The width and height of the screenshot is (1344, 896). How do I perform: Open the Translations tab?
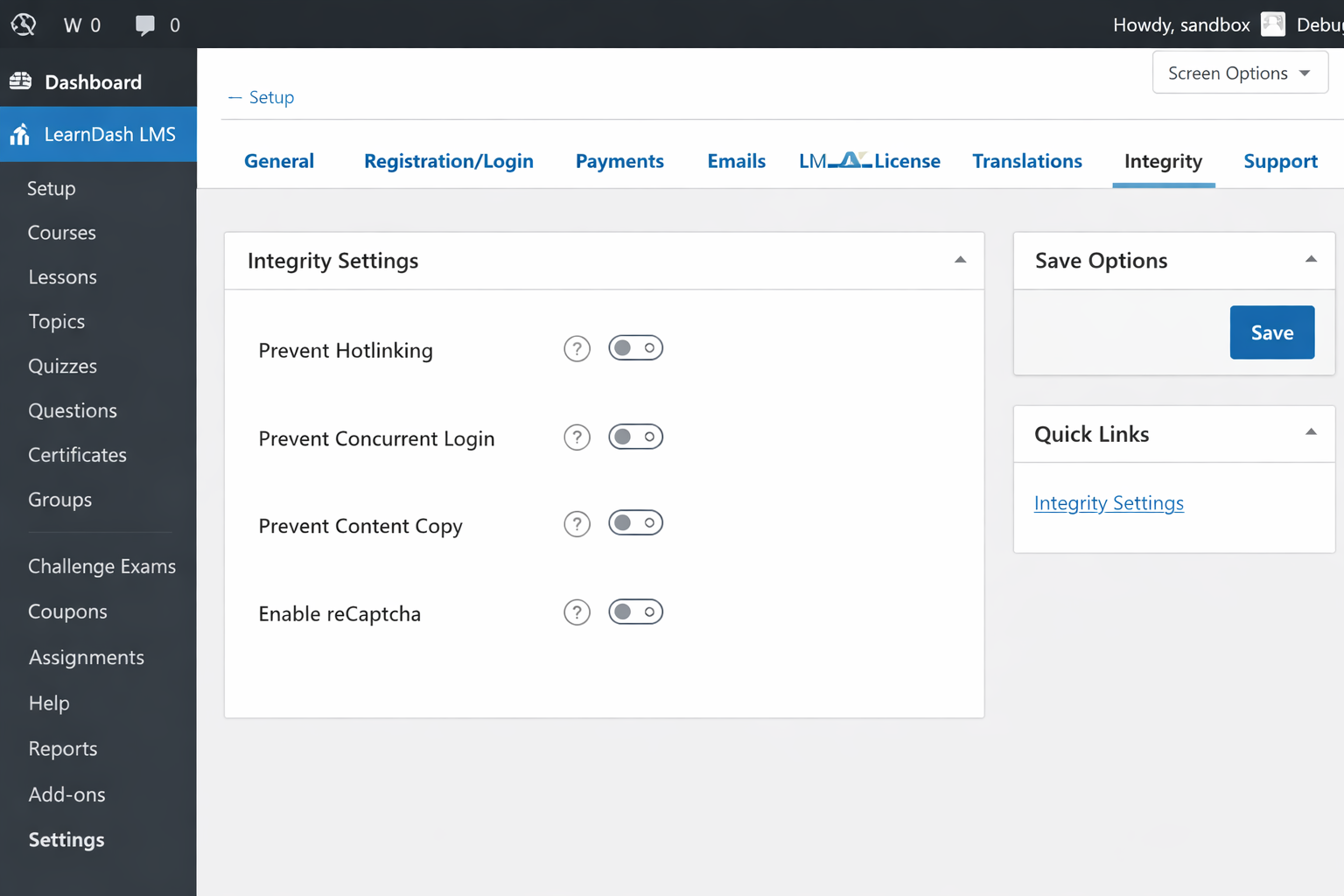(1026, 162)
